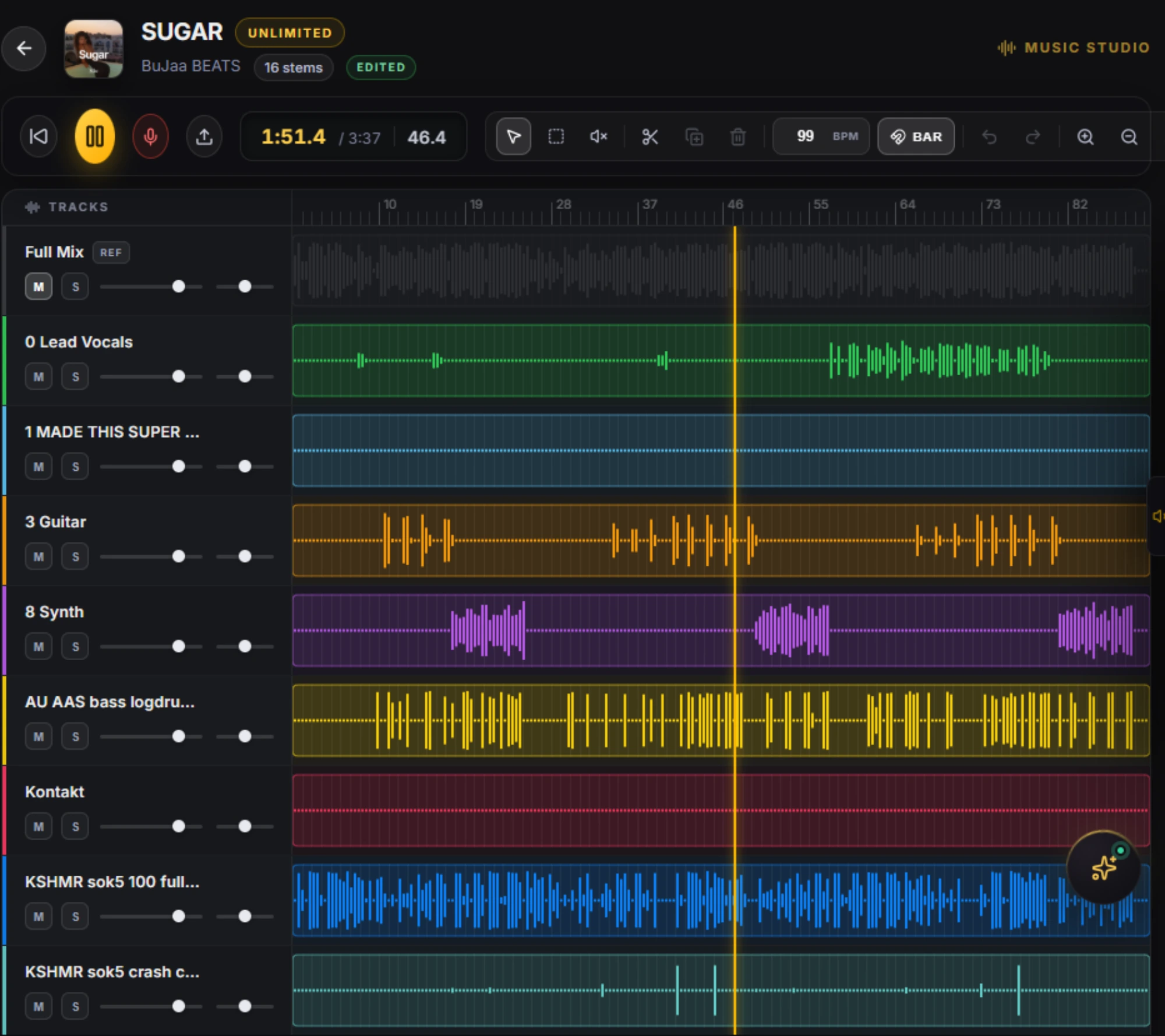Mute the KSHMR sok5 crash track
Viewport: 1165px width, 1036px height.
[38, 1006]
